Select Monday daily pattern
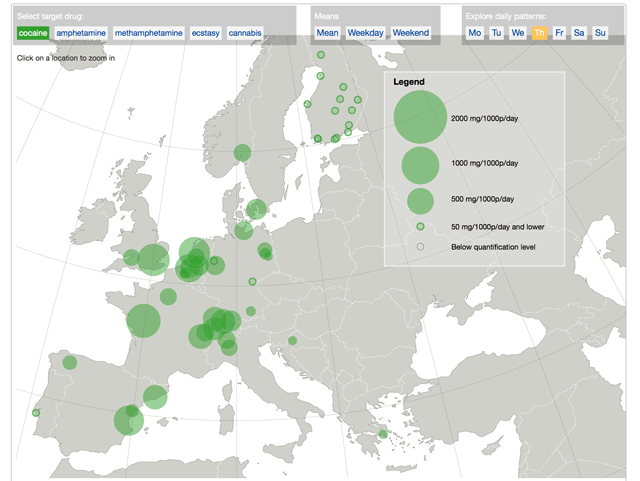This screenshot has width=640, height=481. coord(475,33)
